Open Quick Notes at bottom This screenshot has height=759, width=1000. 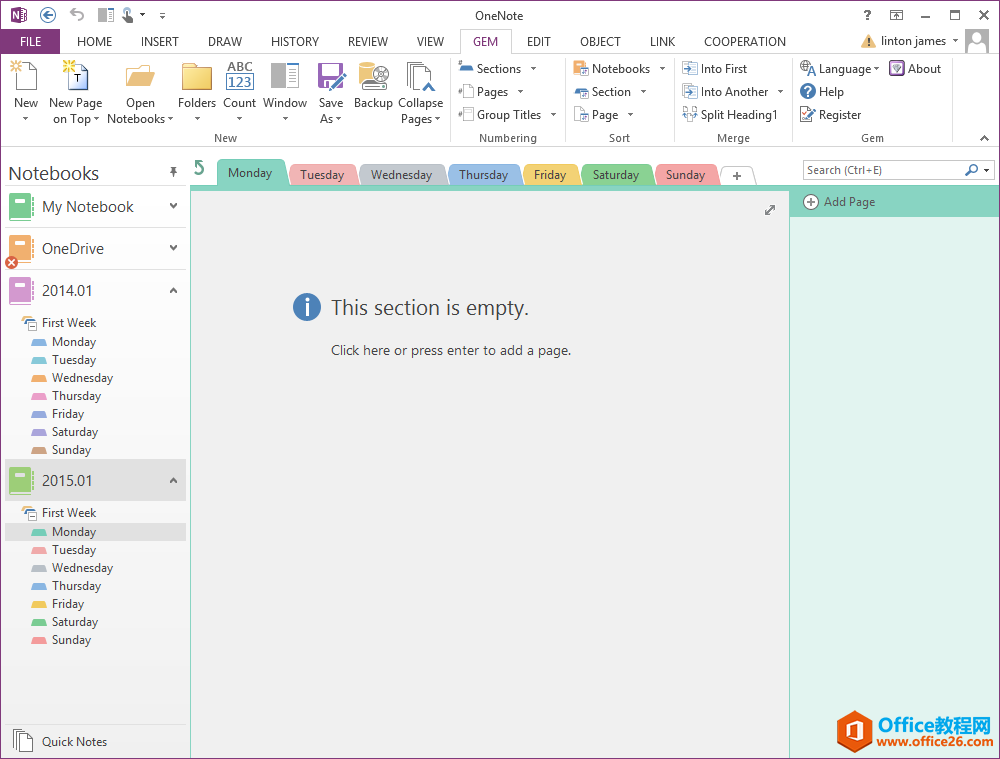coord(74,742)
